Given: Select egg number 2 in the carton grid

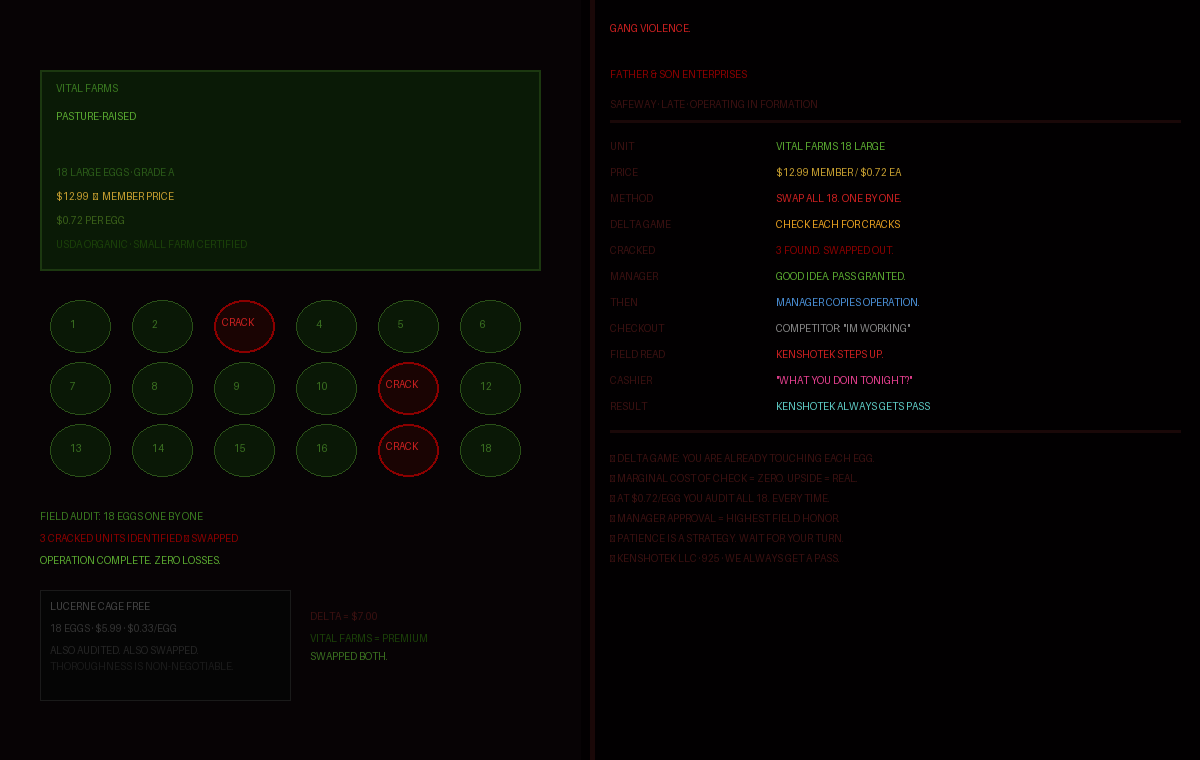Looking at the screenshot, I should click(162, 326).
